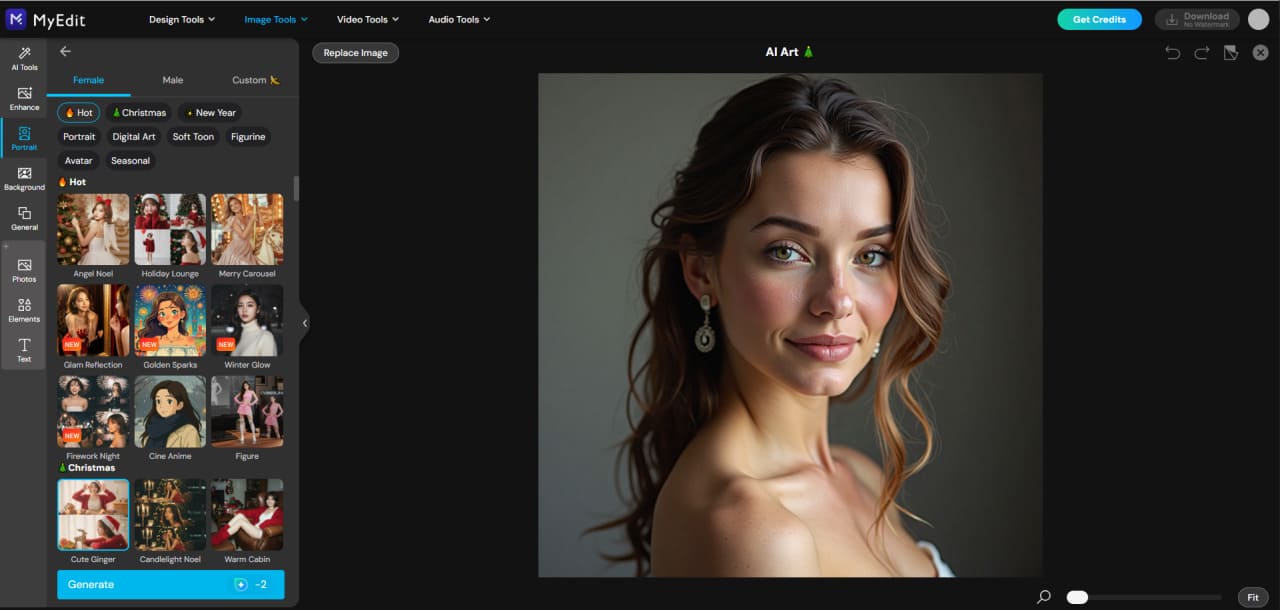Click the Replace Image button
This screenshot has width=1280, height=610.
click(x=355, y=52)
